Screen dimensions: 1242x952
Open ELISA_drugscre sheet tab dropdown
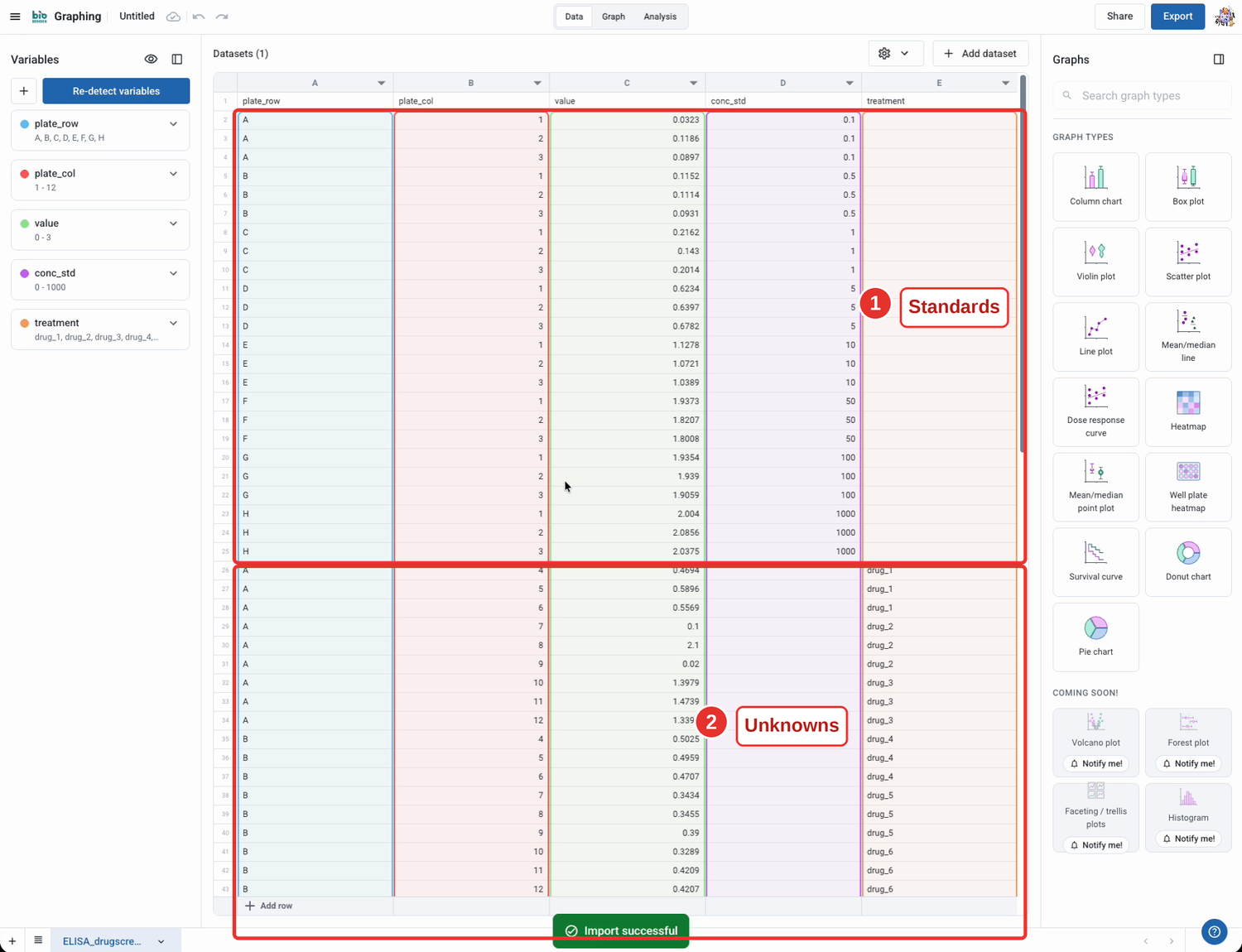coord(161,941)
